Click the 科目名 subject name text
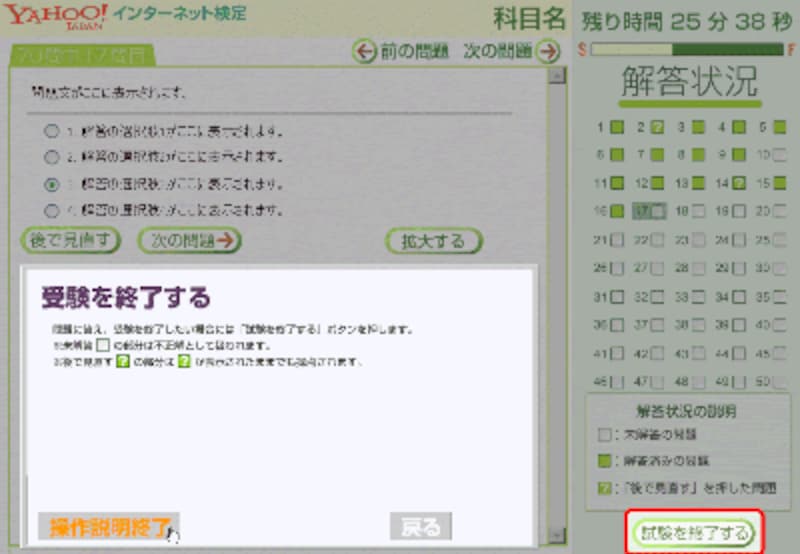 (530, 19)
